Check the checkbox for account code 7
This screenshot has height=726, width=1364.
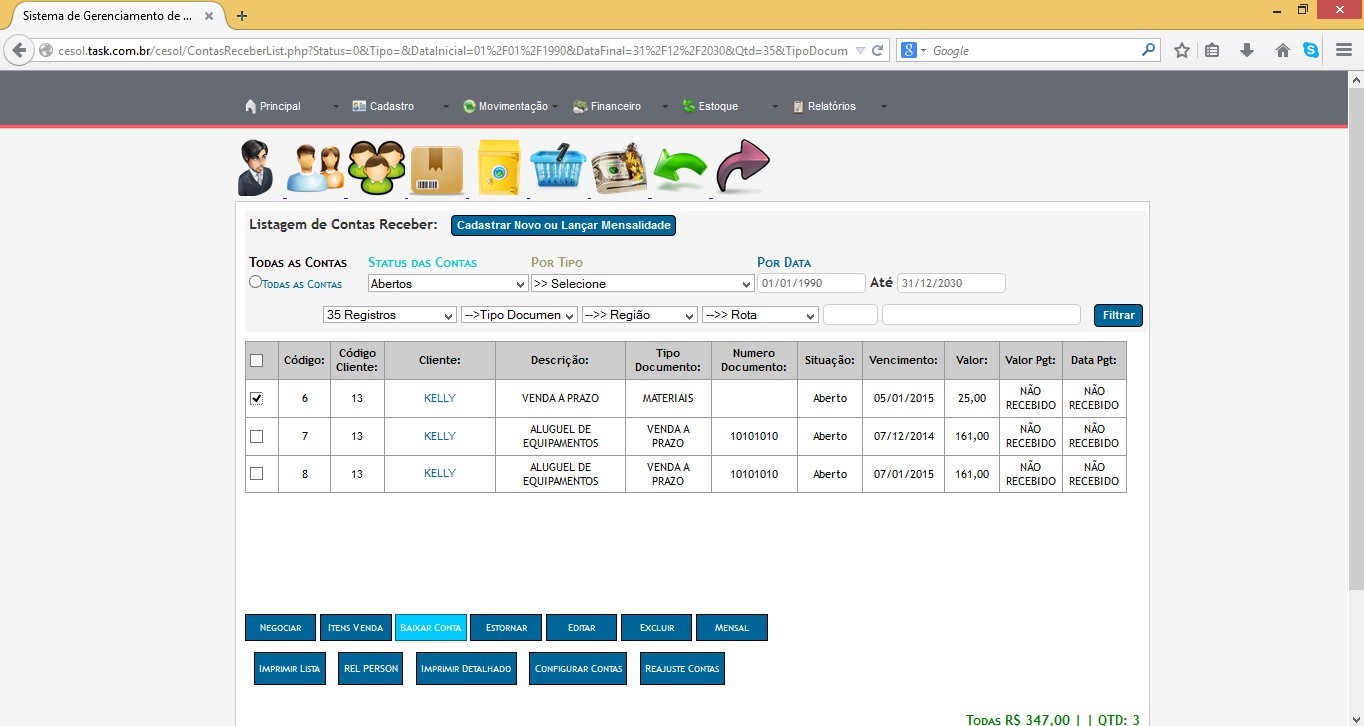click(257, 436)
